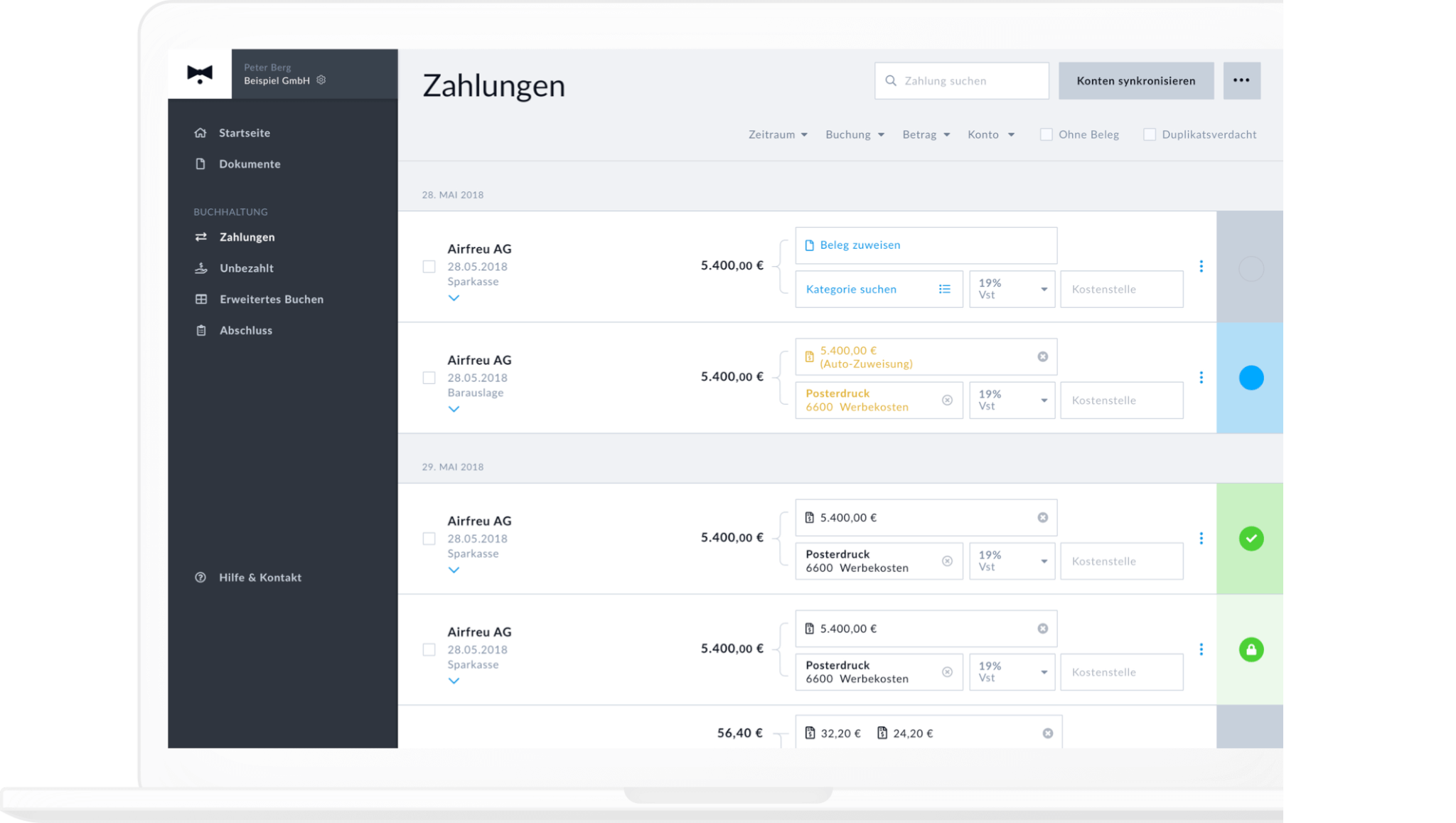Image resolution: width=1456 pixels, height=823 pixels.
Task: Open the 19% Vst dropdown in the Barauslage row
Action: (x=1012, y=400)
